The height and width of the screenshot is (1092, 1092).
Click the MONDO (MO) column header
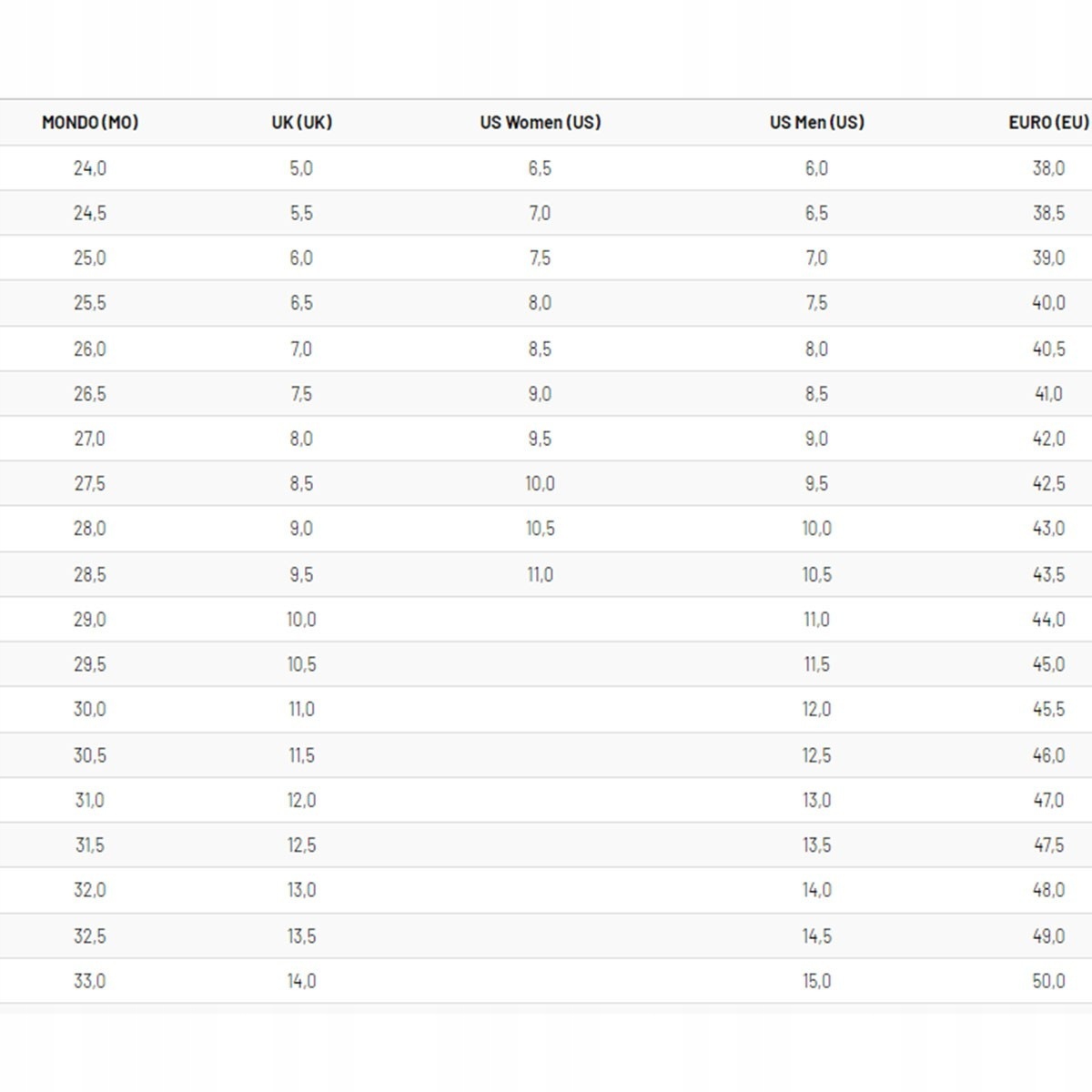[90, 122]
